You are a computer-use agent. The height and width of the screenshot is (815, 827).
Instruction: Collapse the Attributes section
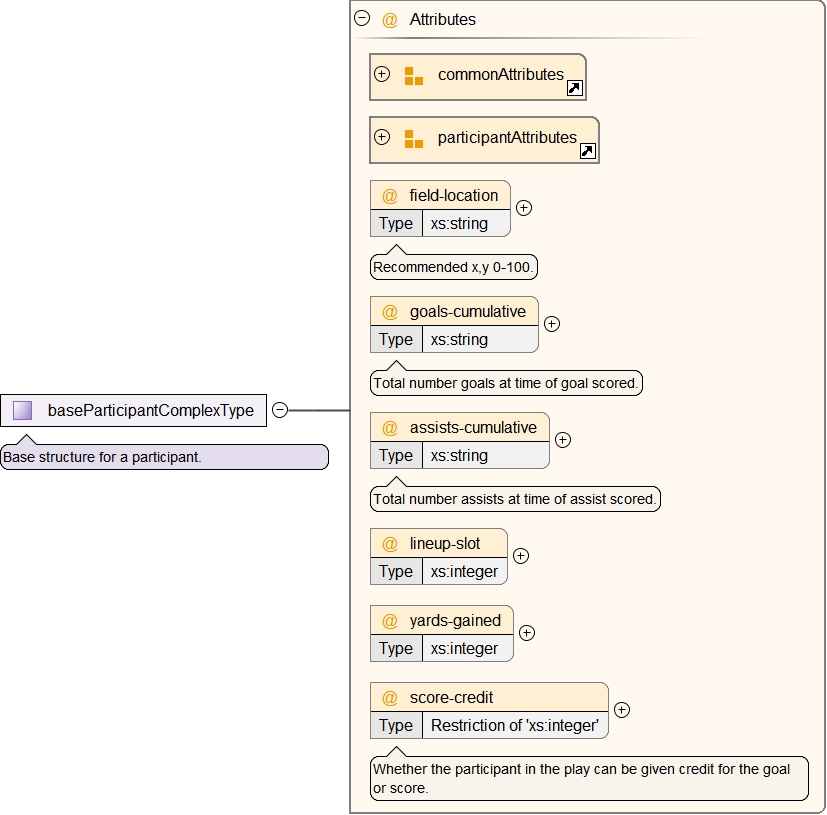point(362,18)
